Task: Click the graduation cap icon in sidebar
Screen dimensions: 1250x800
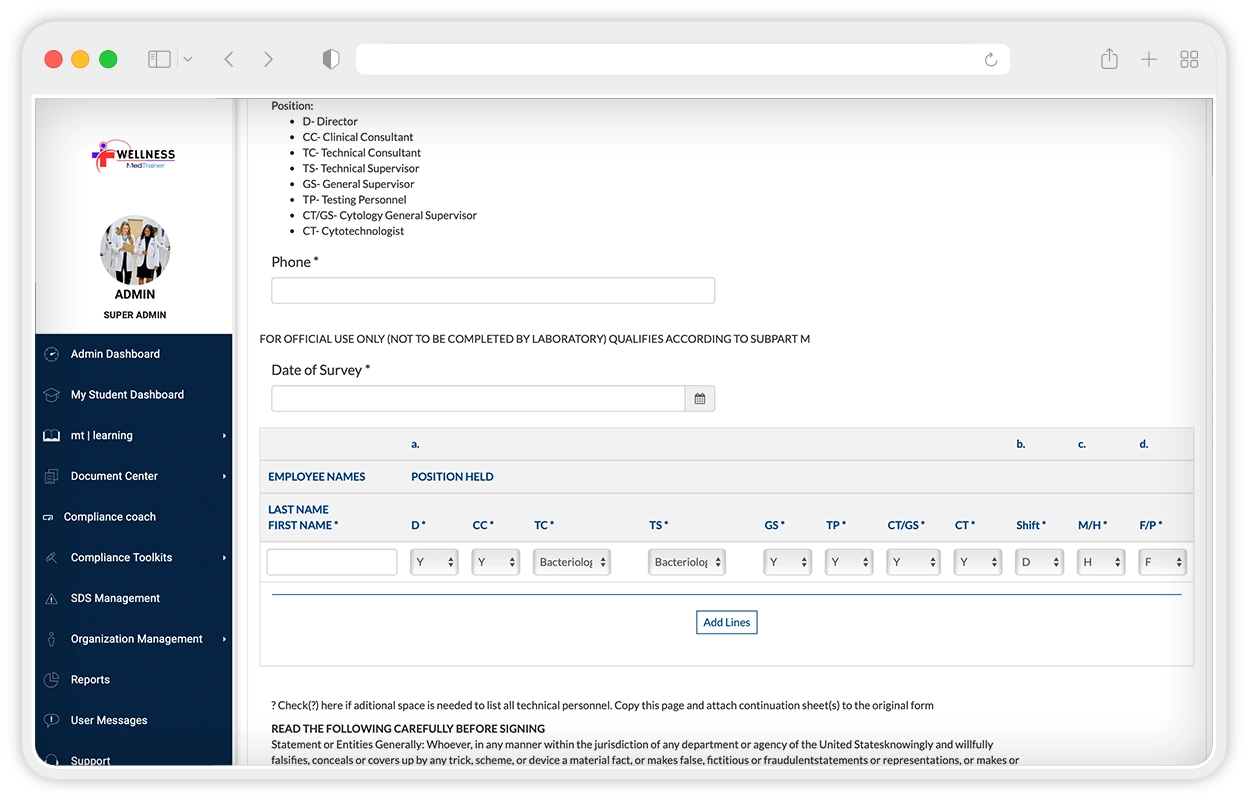Action: pos(52,395)
